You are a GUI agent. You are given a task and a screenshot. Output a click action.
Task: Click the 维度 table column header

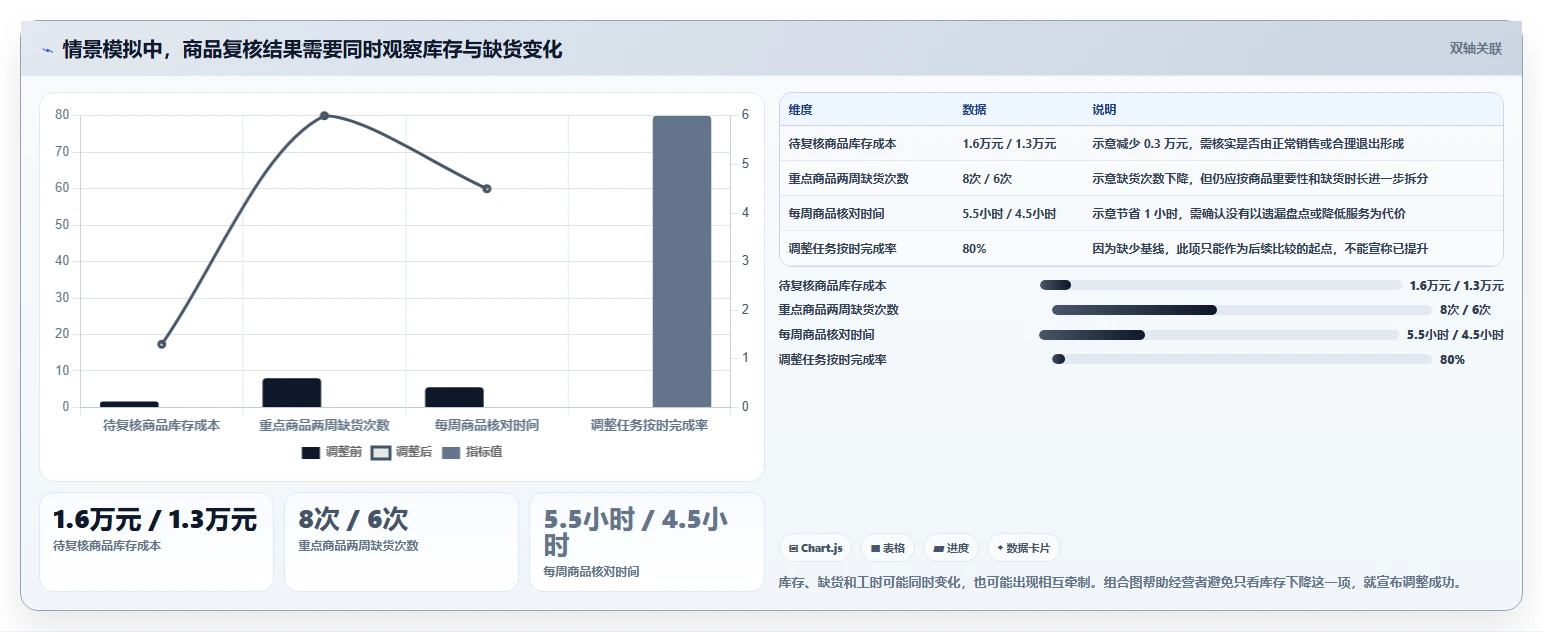point(801,110)
